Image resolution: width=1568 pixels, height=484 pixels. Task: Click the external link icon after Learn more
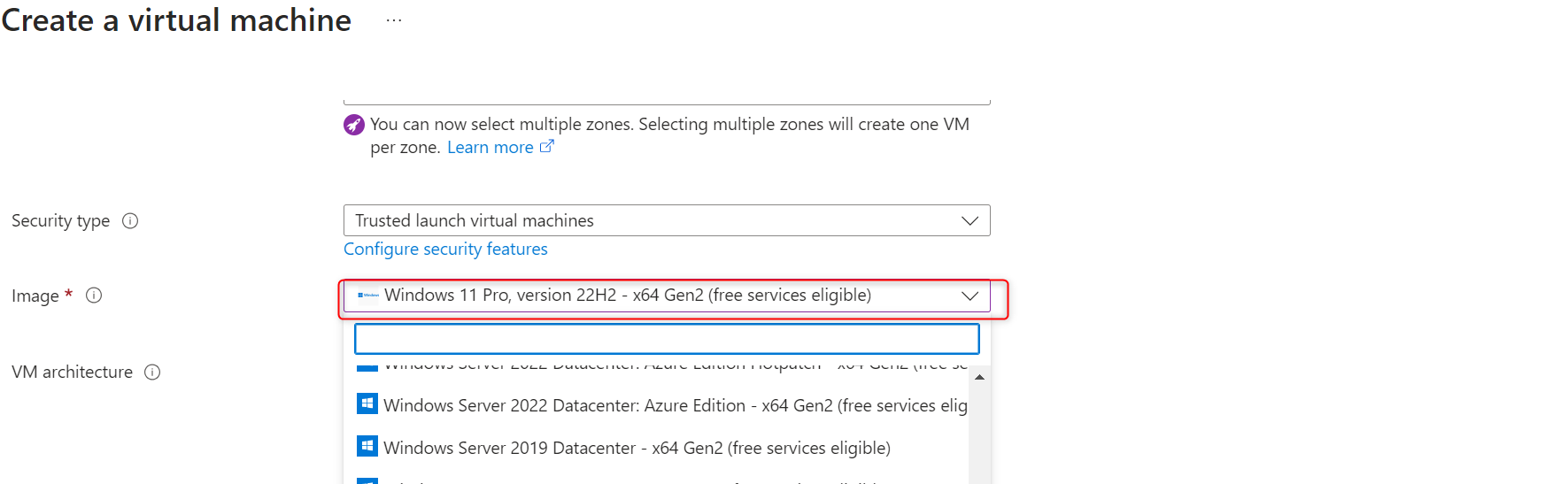547,147
